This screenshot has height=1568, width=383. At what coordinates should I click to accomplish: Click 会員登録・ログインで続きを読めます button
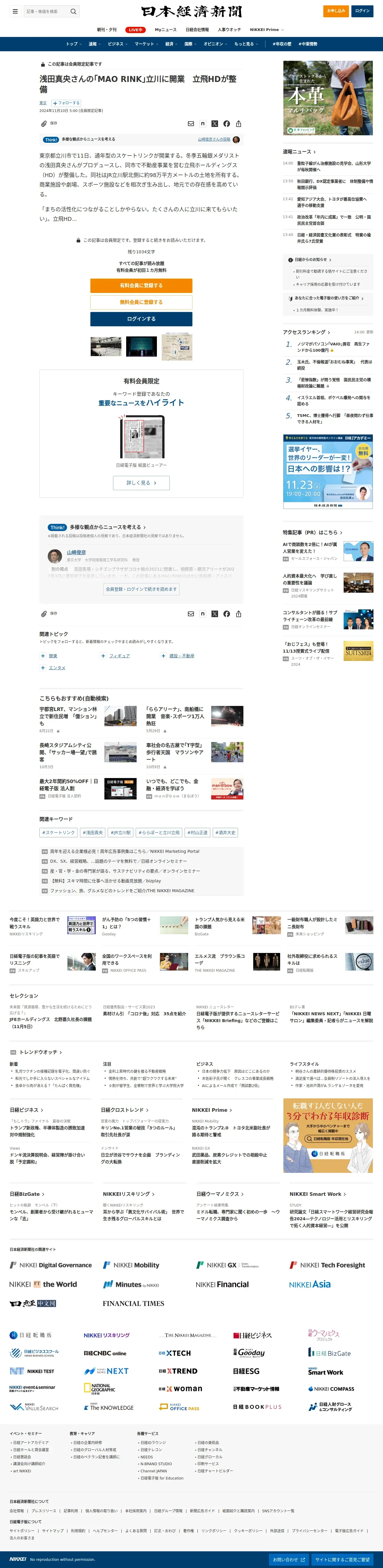[x=141, y=589]
